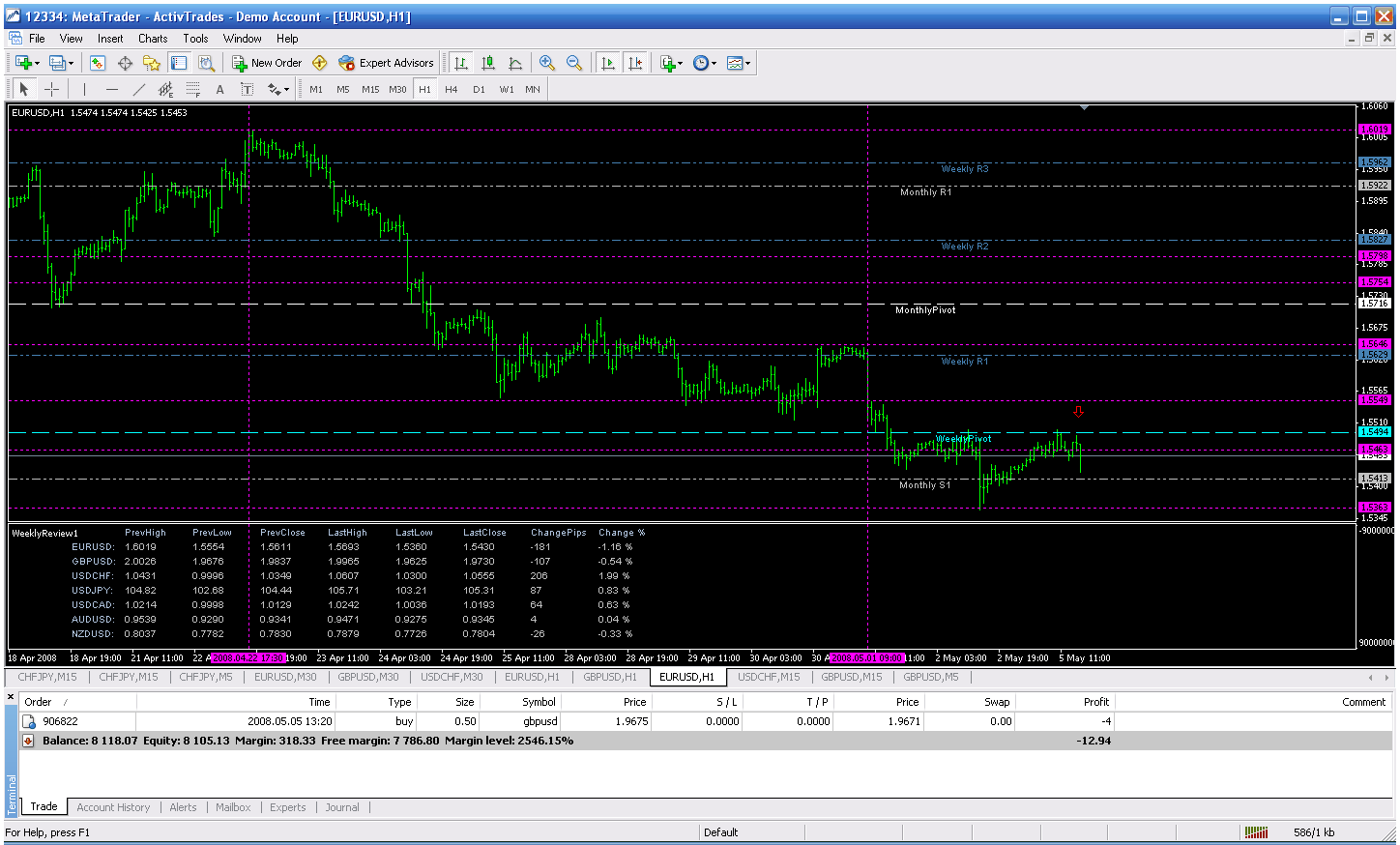Click the Zoom In magnifier icon
Viewport: 1400px width, 845px height.
547,63
